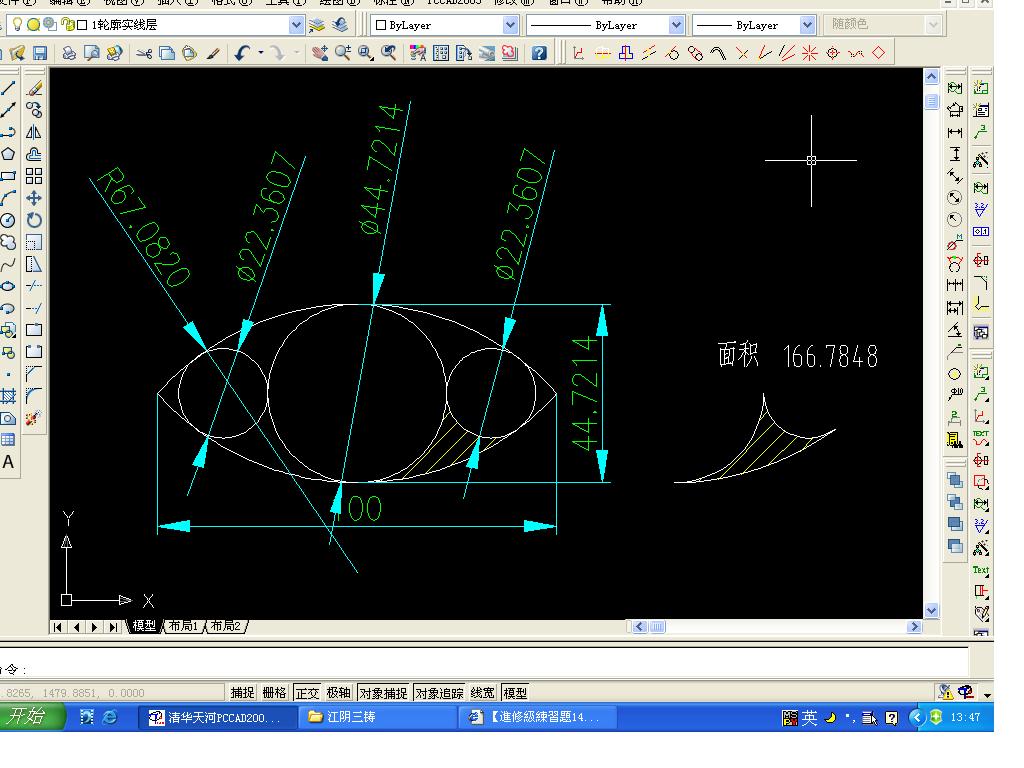
Task: Open the ByLayer linetype dropdown
Action: [676, 25]
